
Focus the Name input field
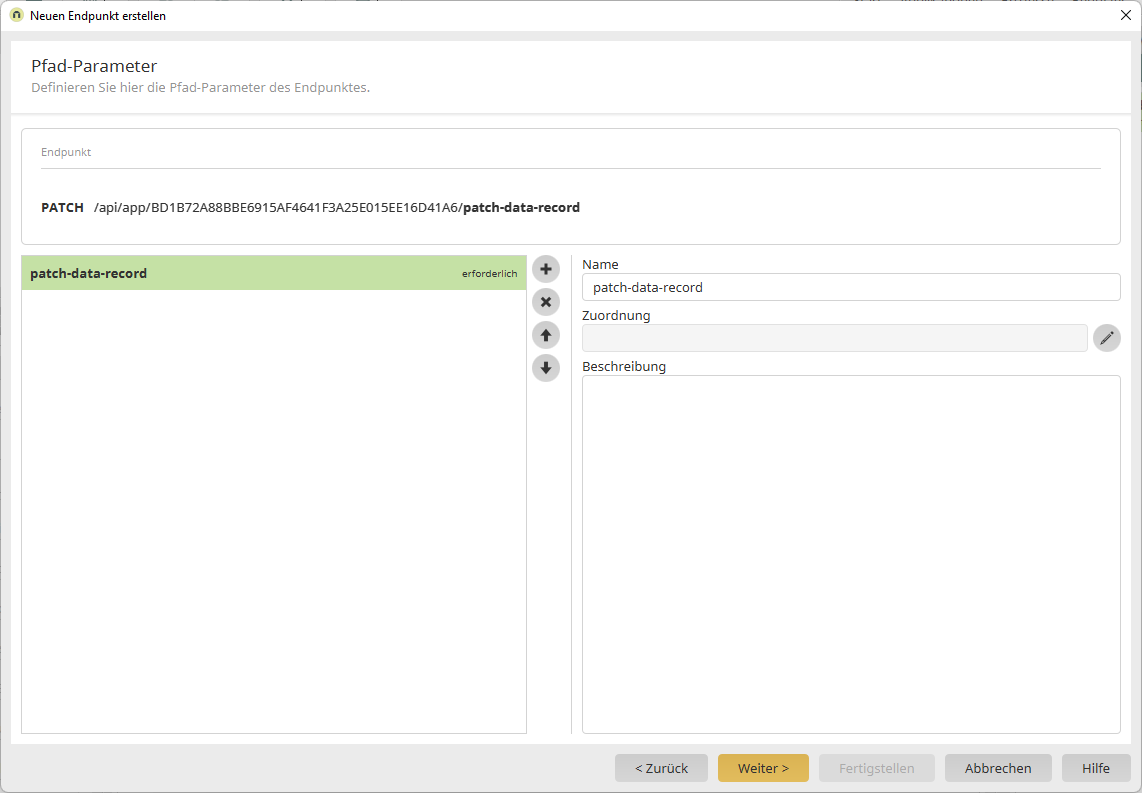(851, 287)
